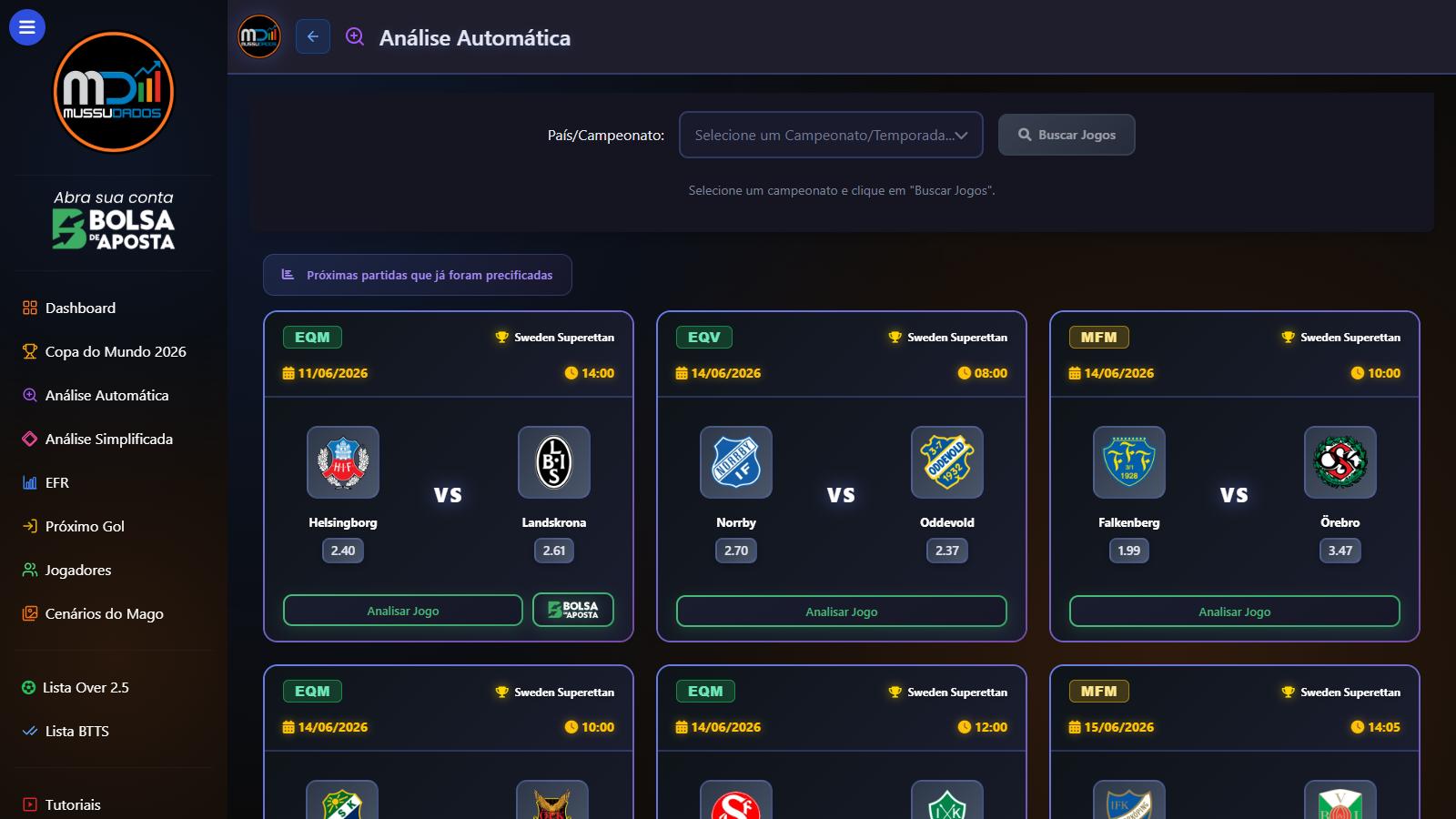Click the Oddevold team crest
The width and height of the screenshot is (1456, 819).
click(x=947, y=462)
